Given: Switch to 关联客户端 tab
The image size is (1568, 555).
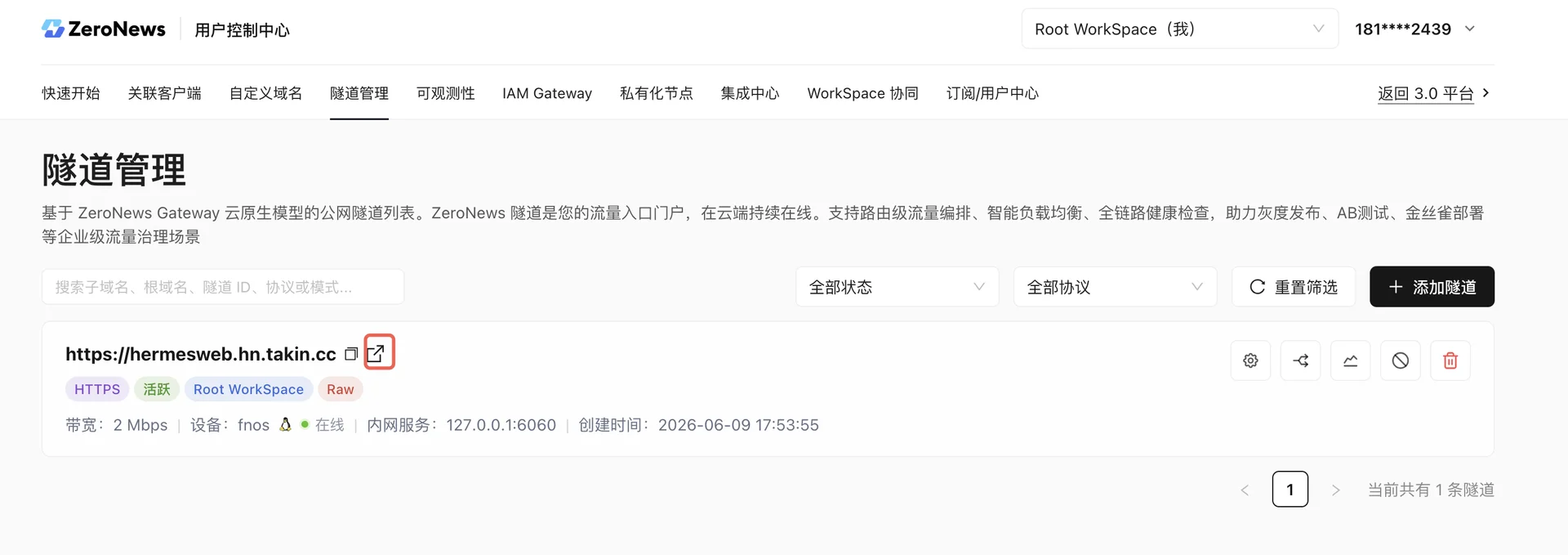Looking at the screenshot, I should tap(164, 93).
